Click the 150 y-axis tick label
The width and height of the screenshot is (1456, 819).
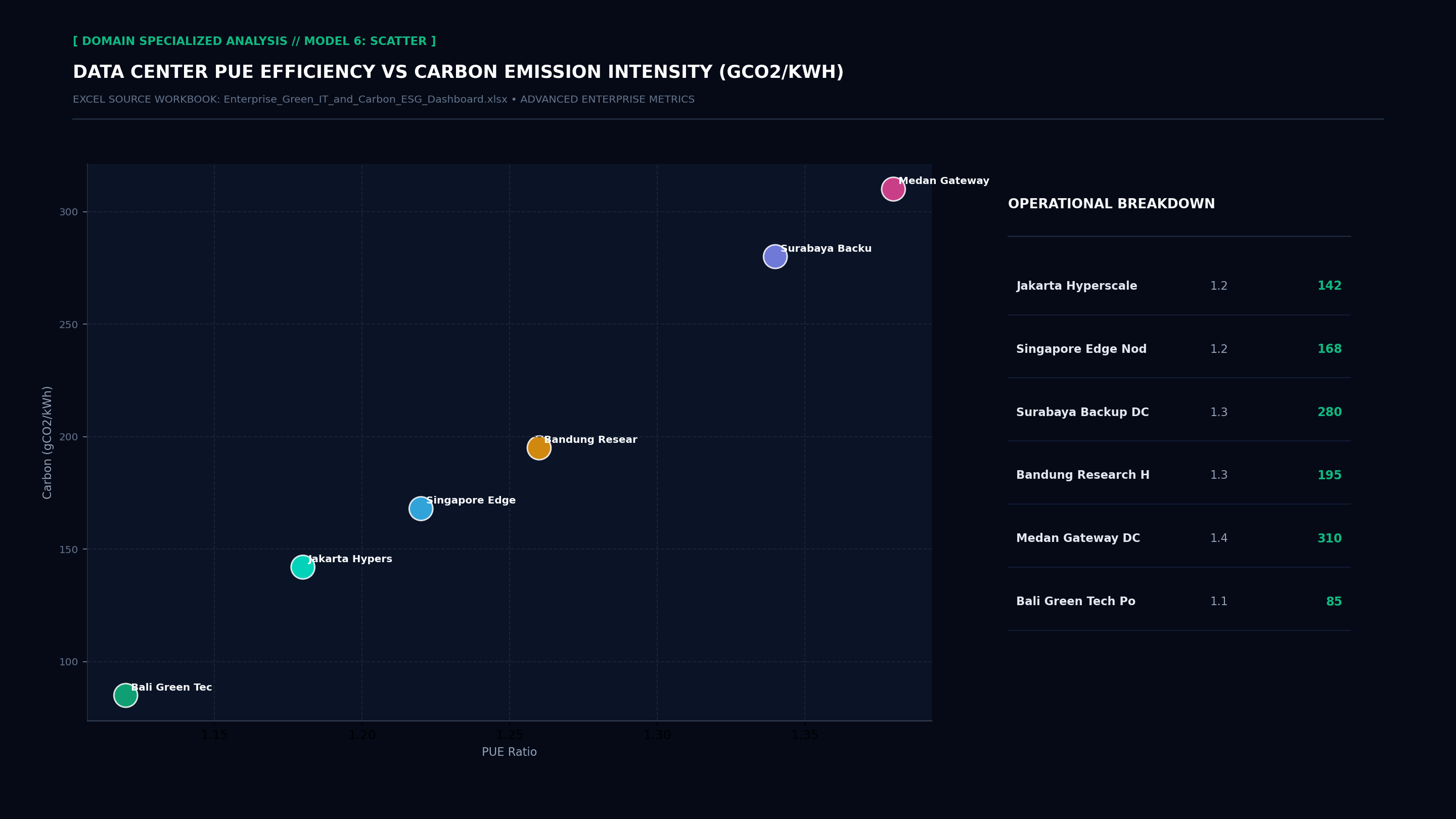click(68, 550)
